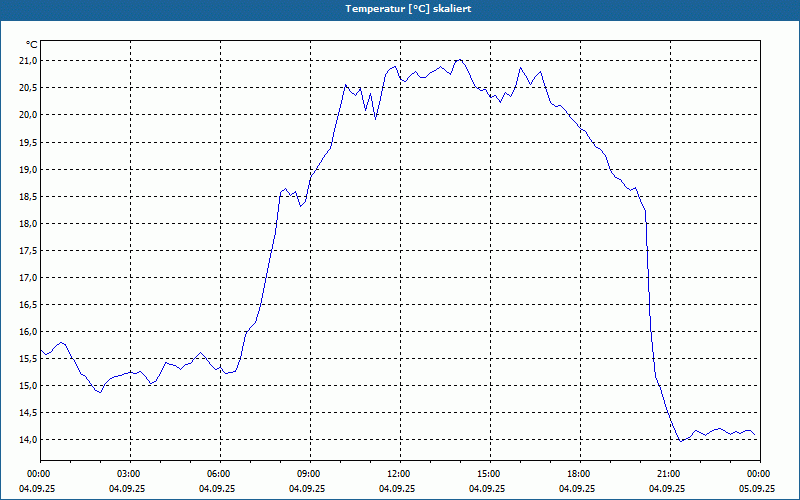Select the 20,0 y-axis label

(x=28, y=115)
